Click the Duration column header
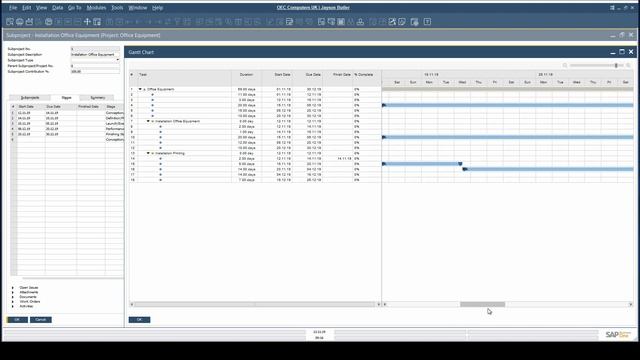The height and width of the screenshot is (360, 640). [x=247, y=75]
